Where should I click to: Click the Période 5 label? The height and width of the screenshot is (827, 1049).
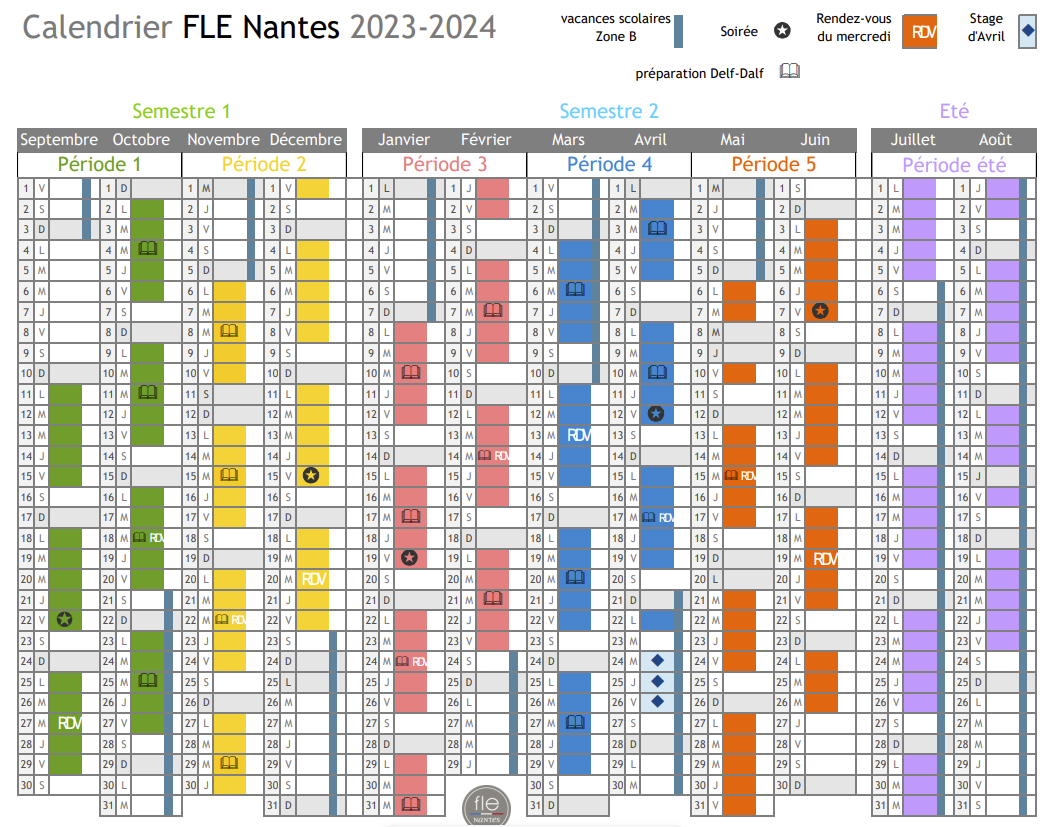click(x=773, y=165)
